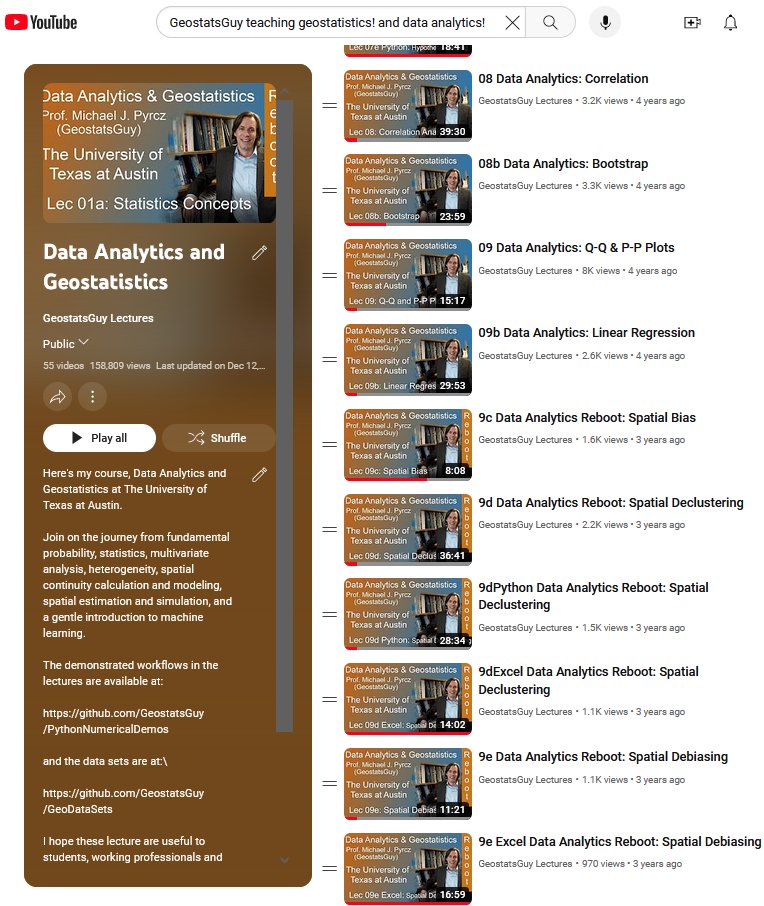Open title '08 Data Analytics: Correlation'
Viewport: 764px width, 906px height.
[x=563, y=79]
